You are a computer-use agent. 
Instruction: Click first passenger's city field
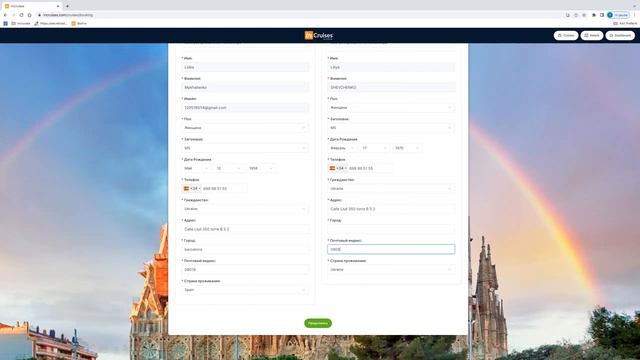point(245,249)
